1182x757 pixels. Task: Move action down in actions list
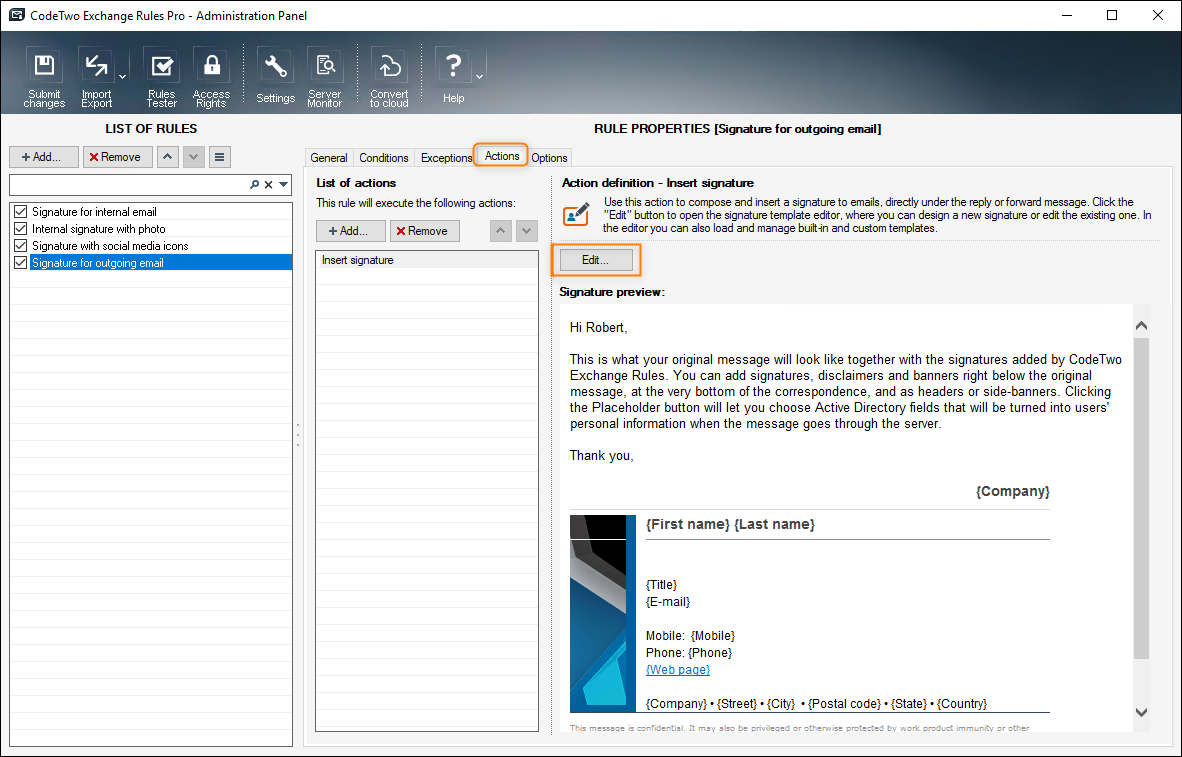(x=527, y=231)
